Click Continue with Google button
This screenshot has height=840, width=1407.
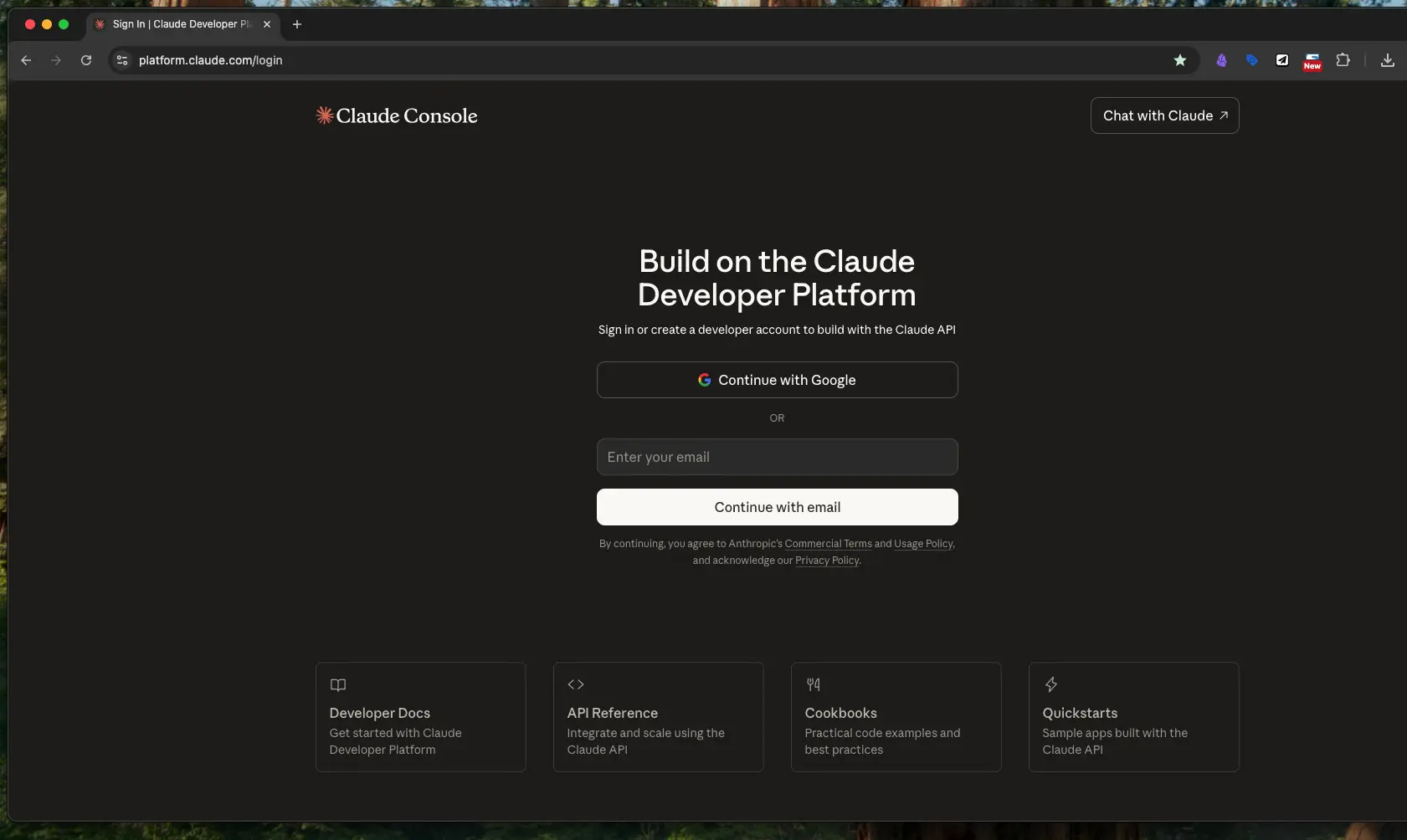pos(777,380)
